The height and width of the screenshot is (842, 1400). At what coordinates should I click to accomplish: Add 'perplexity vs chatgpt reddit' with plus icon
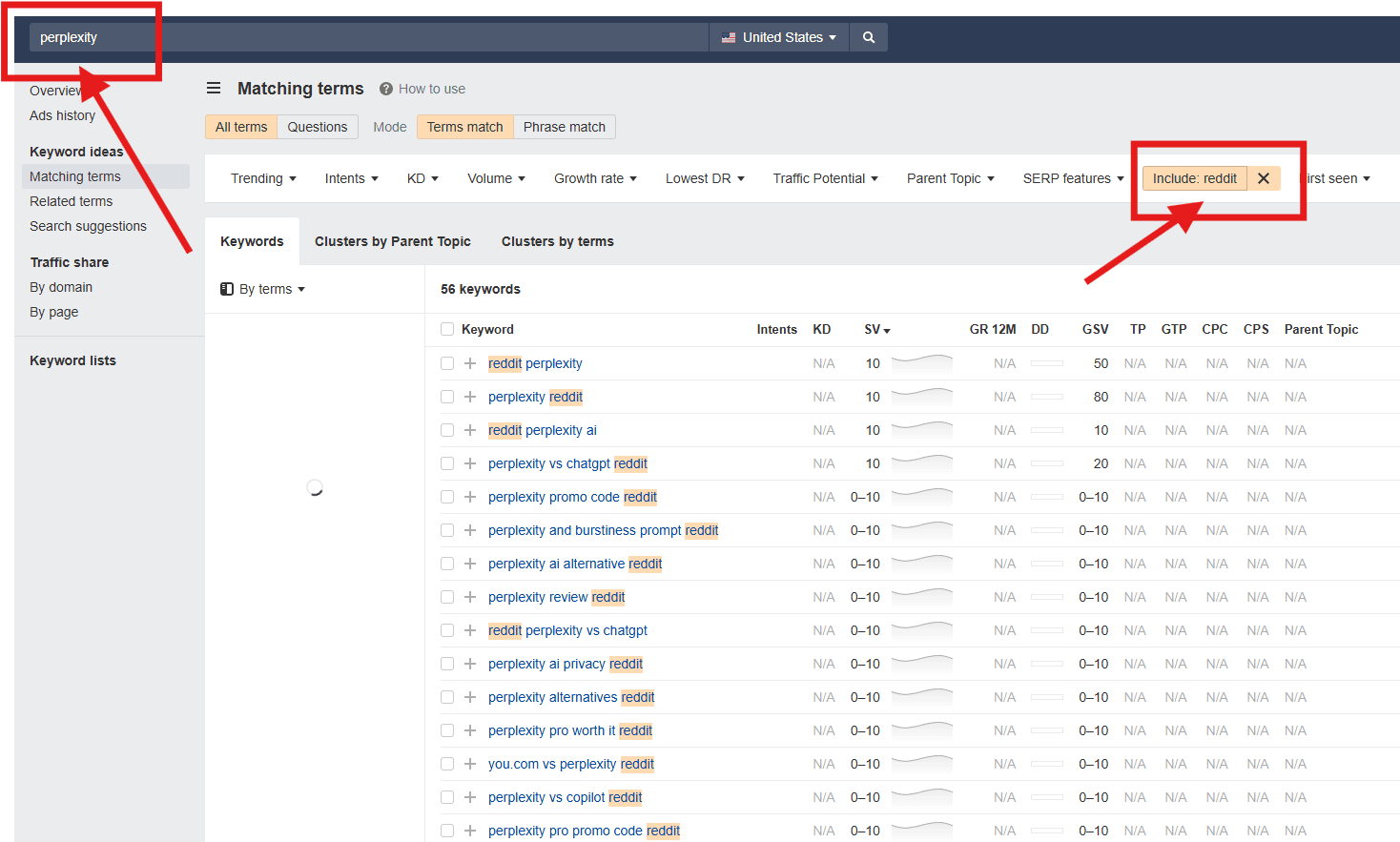[x=470, y=463]
